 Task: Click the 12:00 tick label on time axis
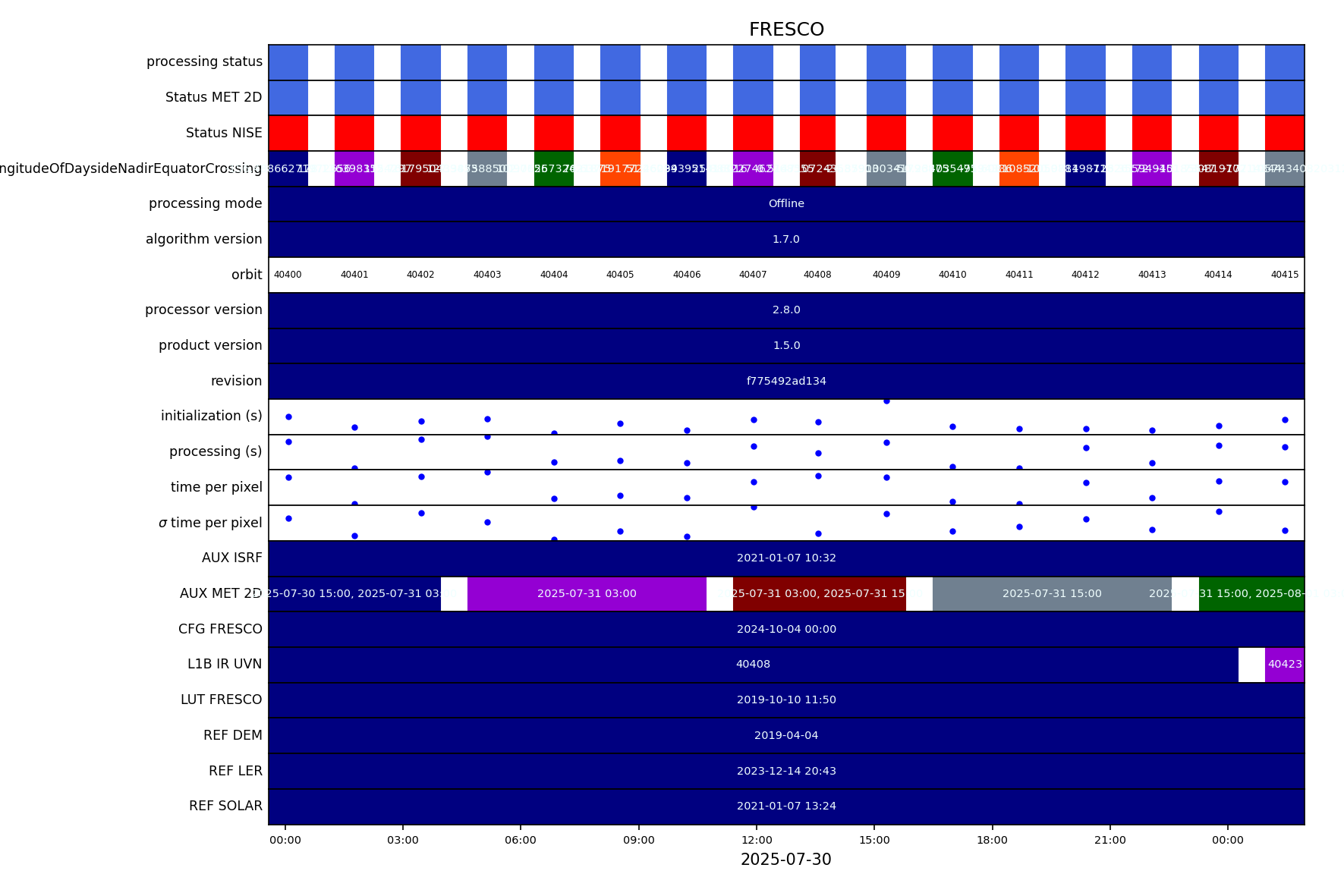pyautogui.click(x=757, y=840)
